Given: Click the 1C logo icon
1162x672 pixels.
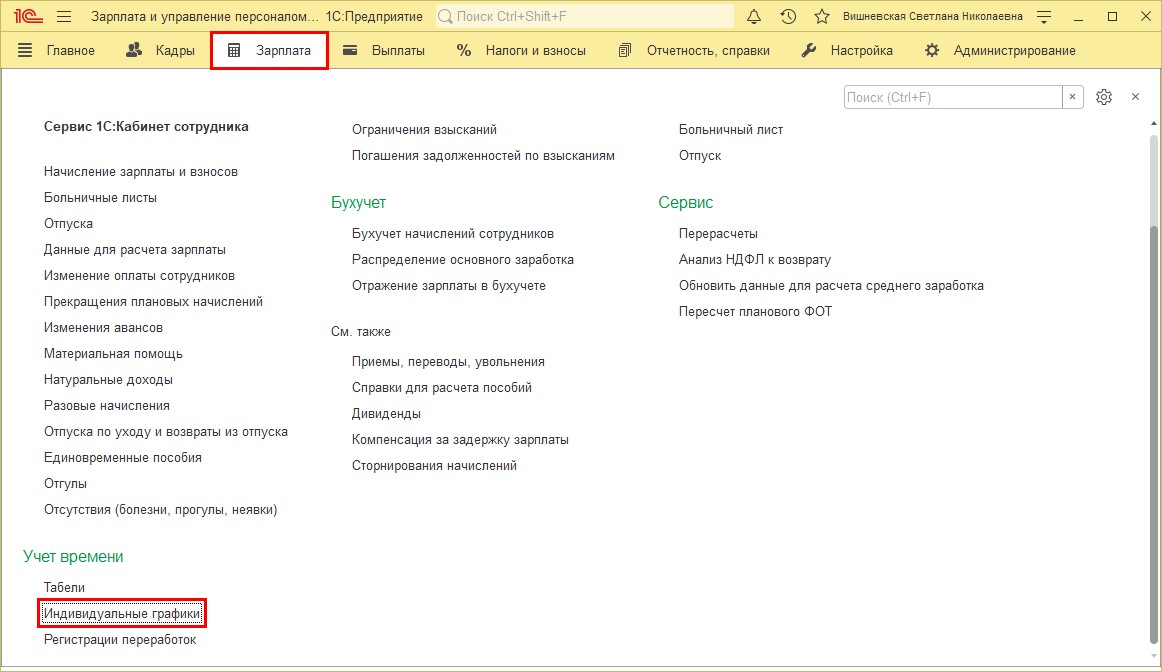Looking at the screenshot, I should pyautogui.click(x=27, y=16).
